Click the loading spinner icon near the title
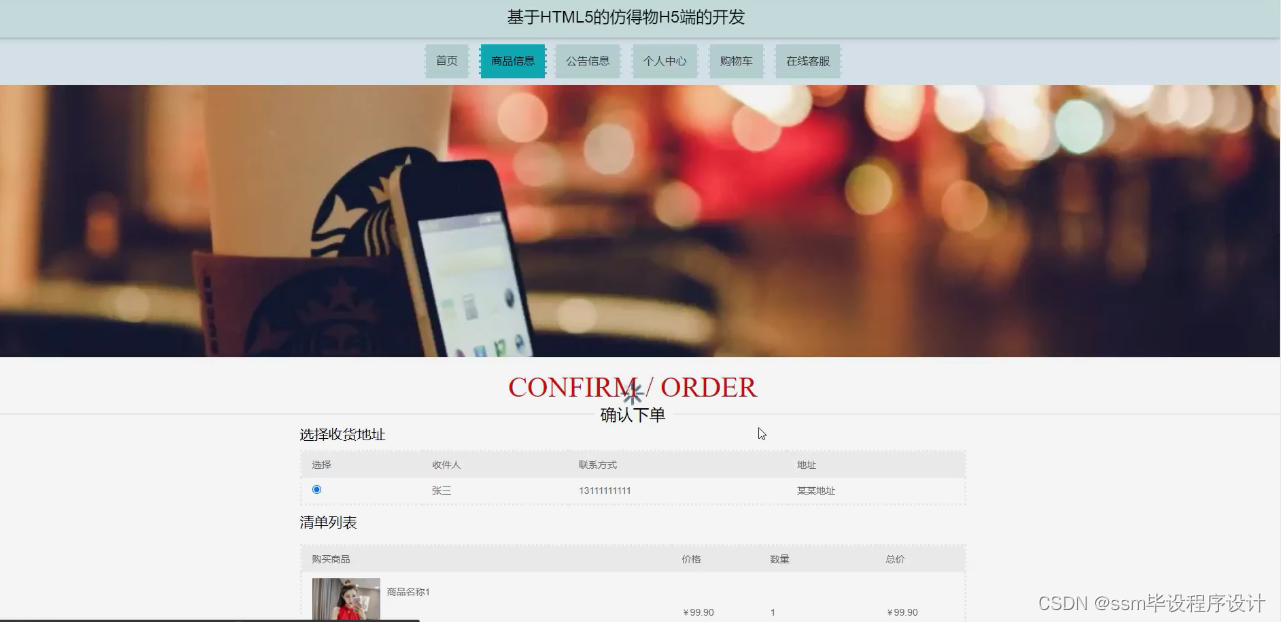This screenshot has width=1281, height=622. [x=633, y=394]
